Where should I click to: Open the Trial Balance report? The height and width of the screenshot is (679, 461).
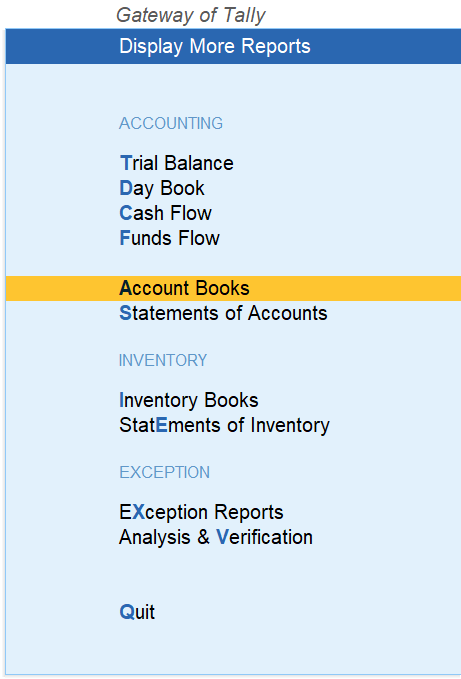pos(177,163)
